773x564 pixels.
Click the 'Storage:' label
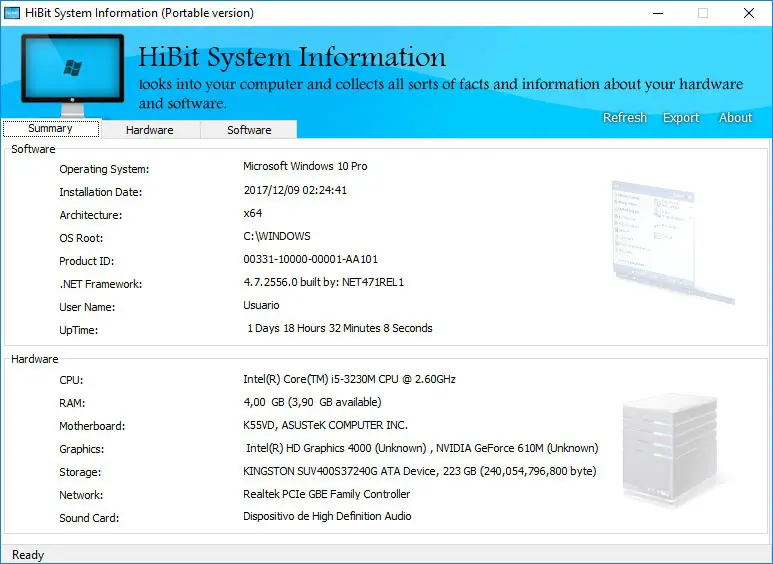coord(80,472)
